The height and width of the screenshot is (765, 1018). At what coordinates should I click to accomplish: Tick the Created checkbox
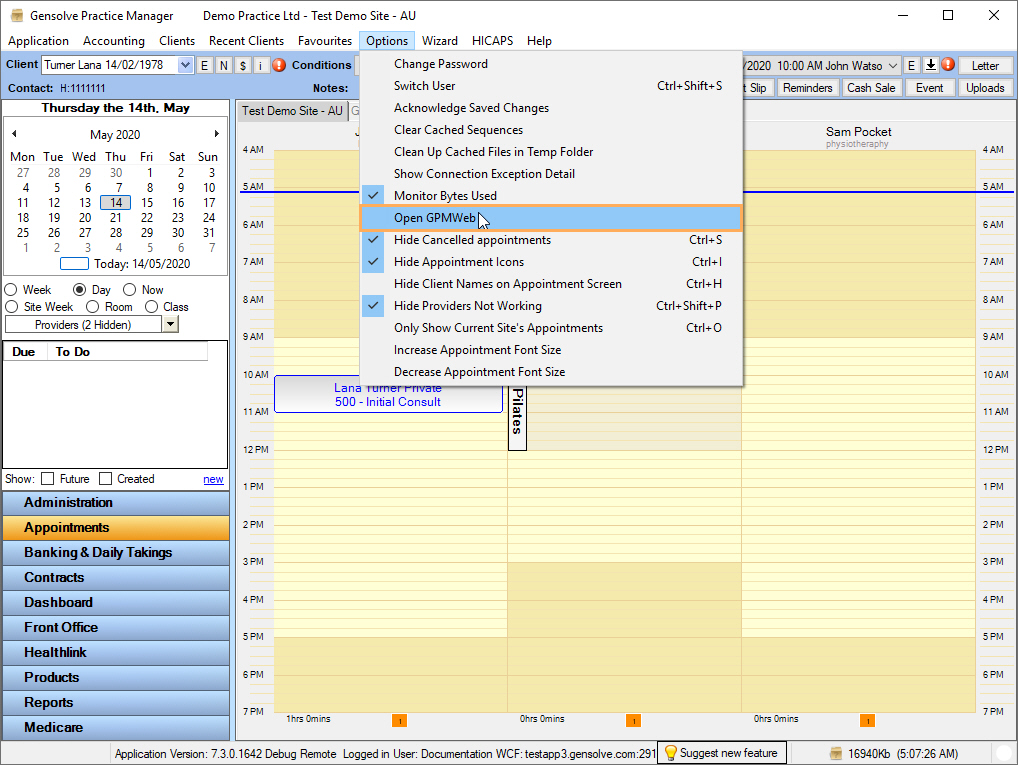(x=105, y=479)
